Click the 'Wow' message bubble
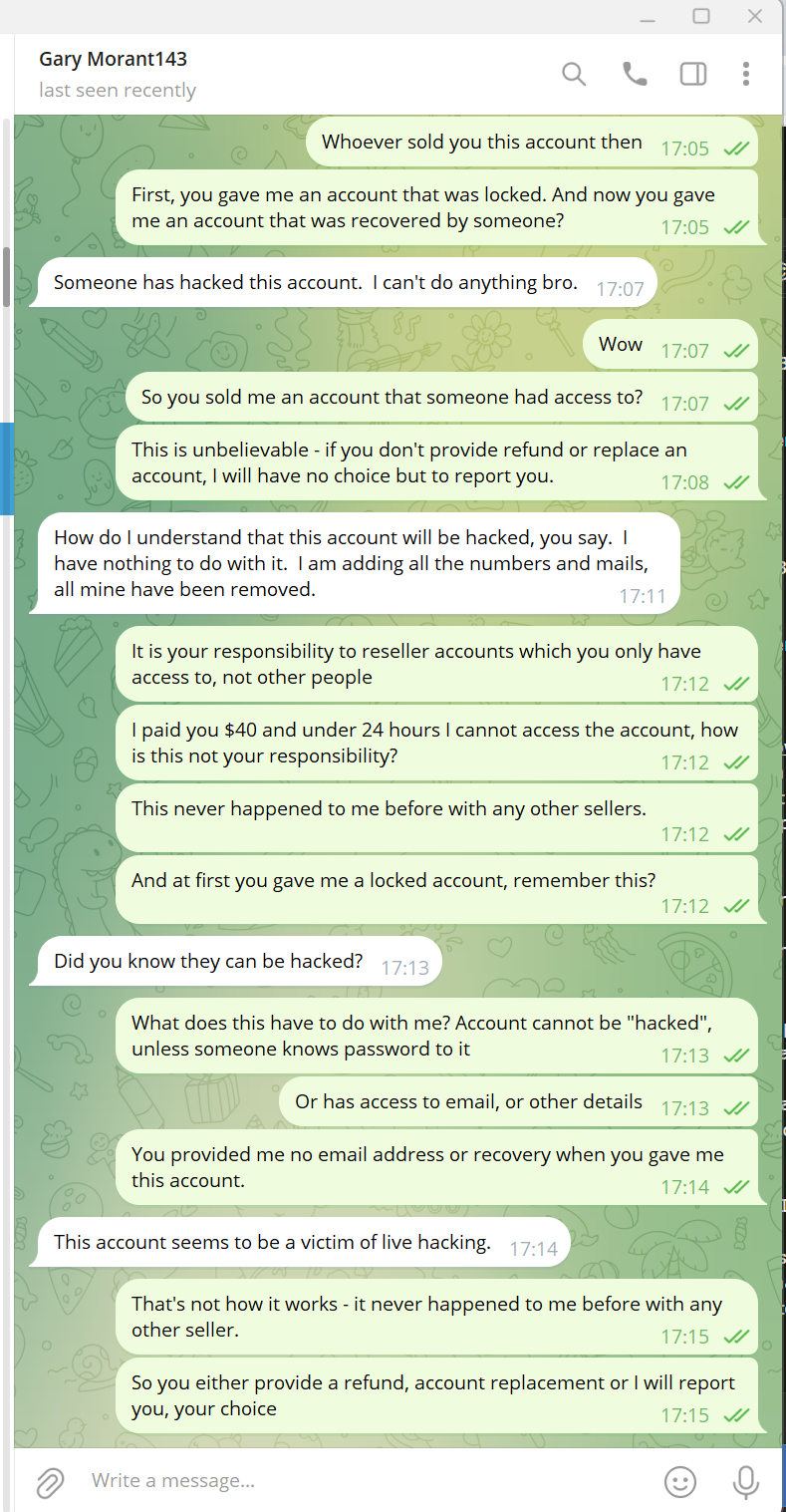This screenshot has width=786, height=1512. coord(669,345)
